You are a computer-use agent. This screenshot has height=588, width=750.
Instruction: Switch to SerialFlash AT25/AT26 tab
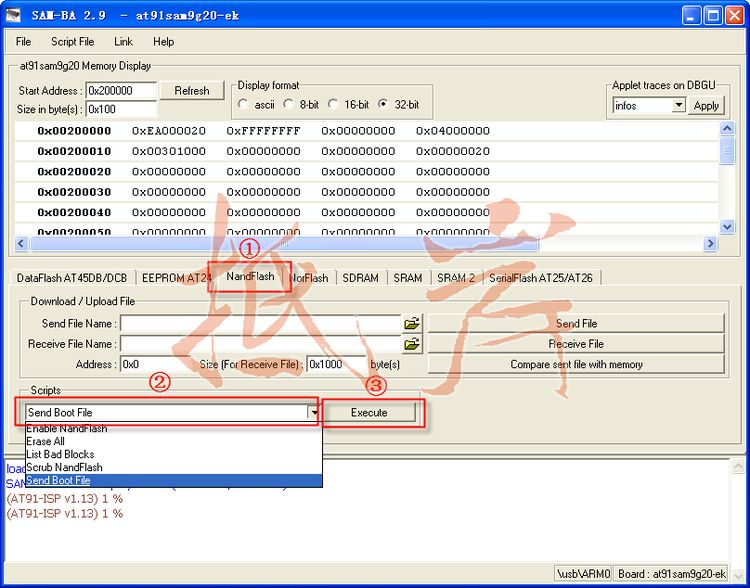click(541, 278)
